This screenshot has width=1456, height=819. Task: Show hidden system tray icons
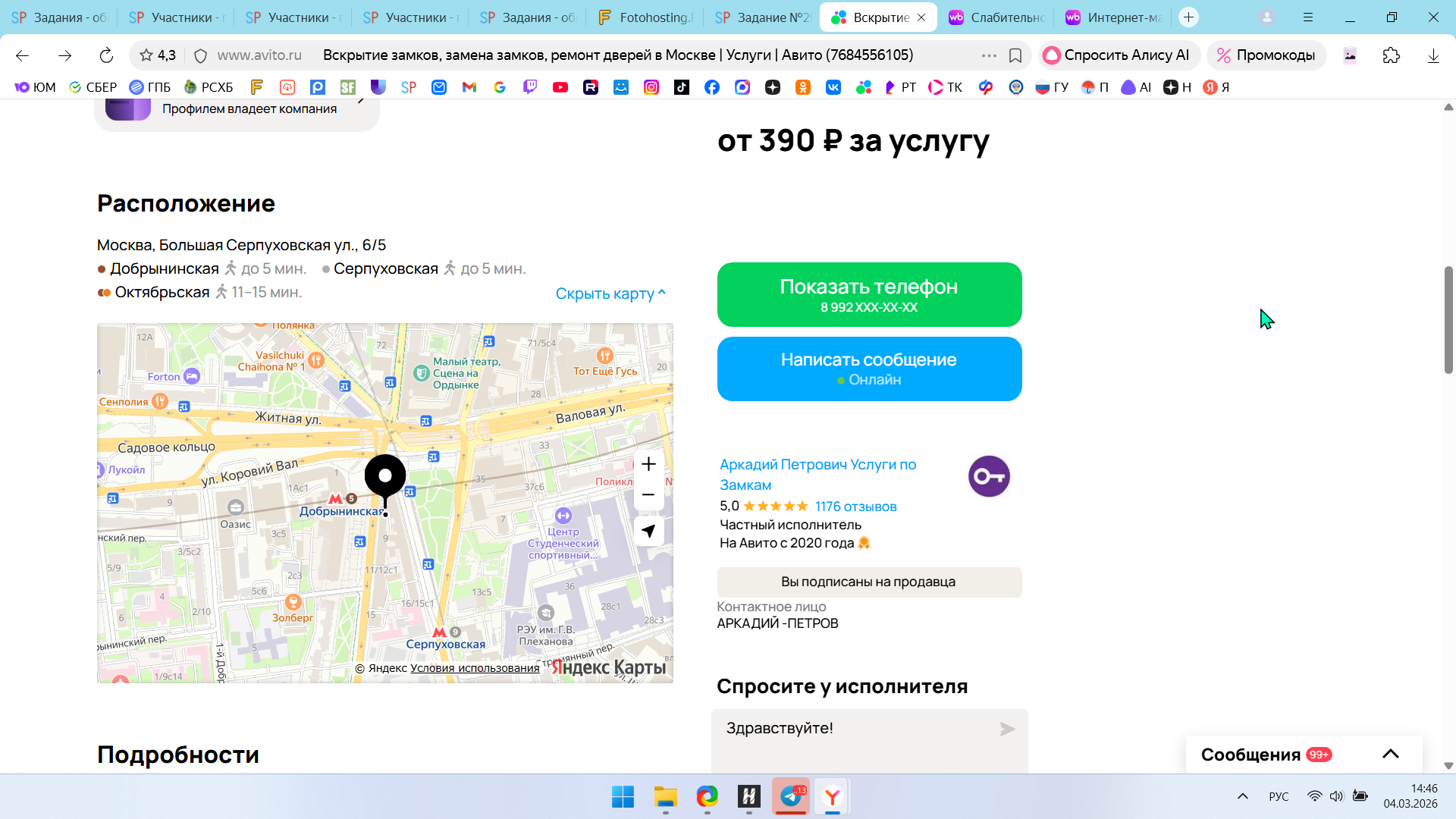[x=1242, y=796]
